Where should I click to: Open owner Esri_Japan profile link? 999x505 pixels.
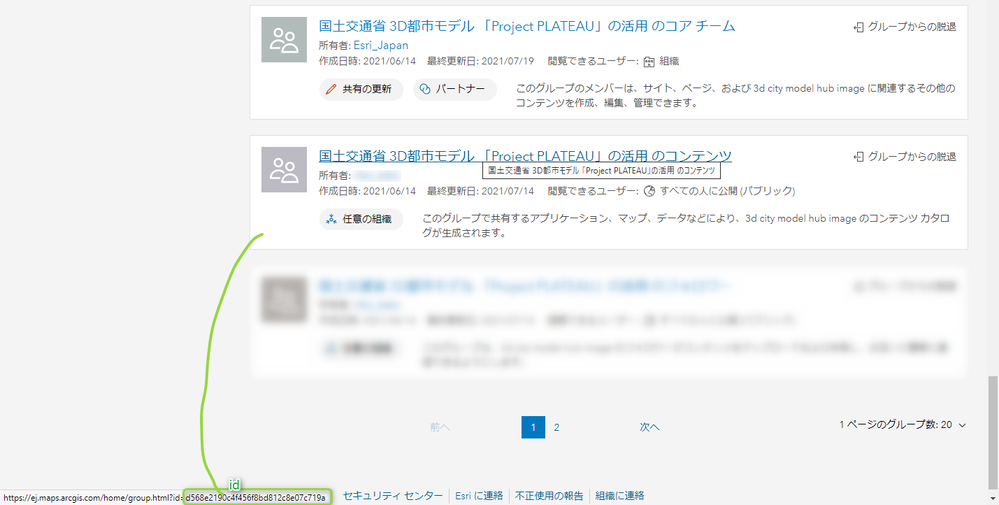point(381,45)
